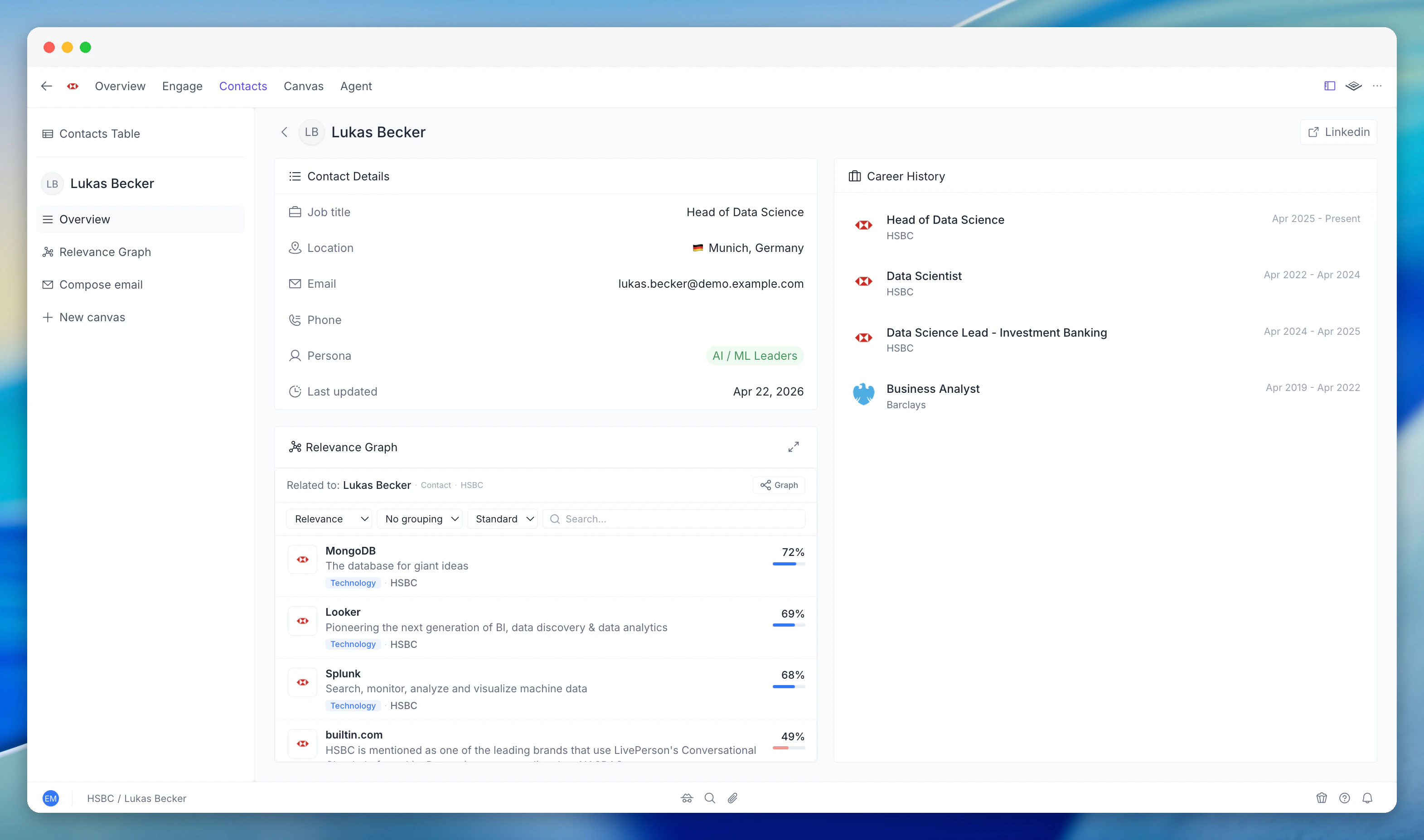Click the builtin.com row HSBC logo
The height and width of the screenshot is (840, 1424).
(302, 744)
